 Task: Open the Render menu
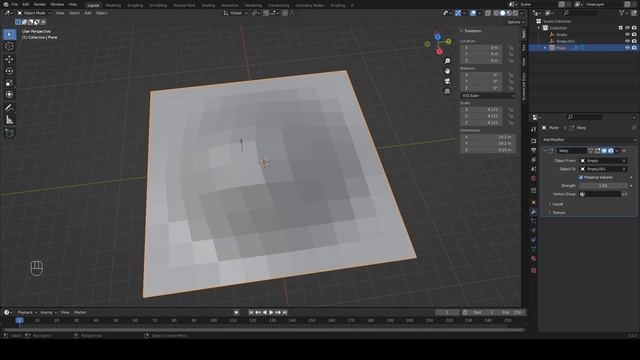click(x=40, y=4)
